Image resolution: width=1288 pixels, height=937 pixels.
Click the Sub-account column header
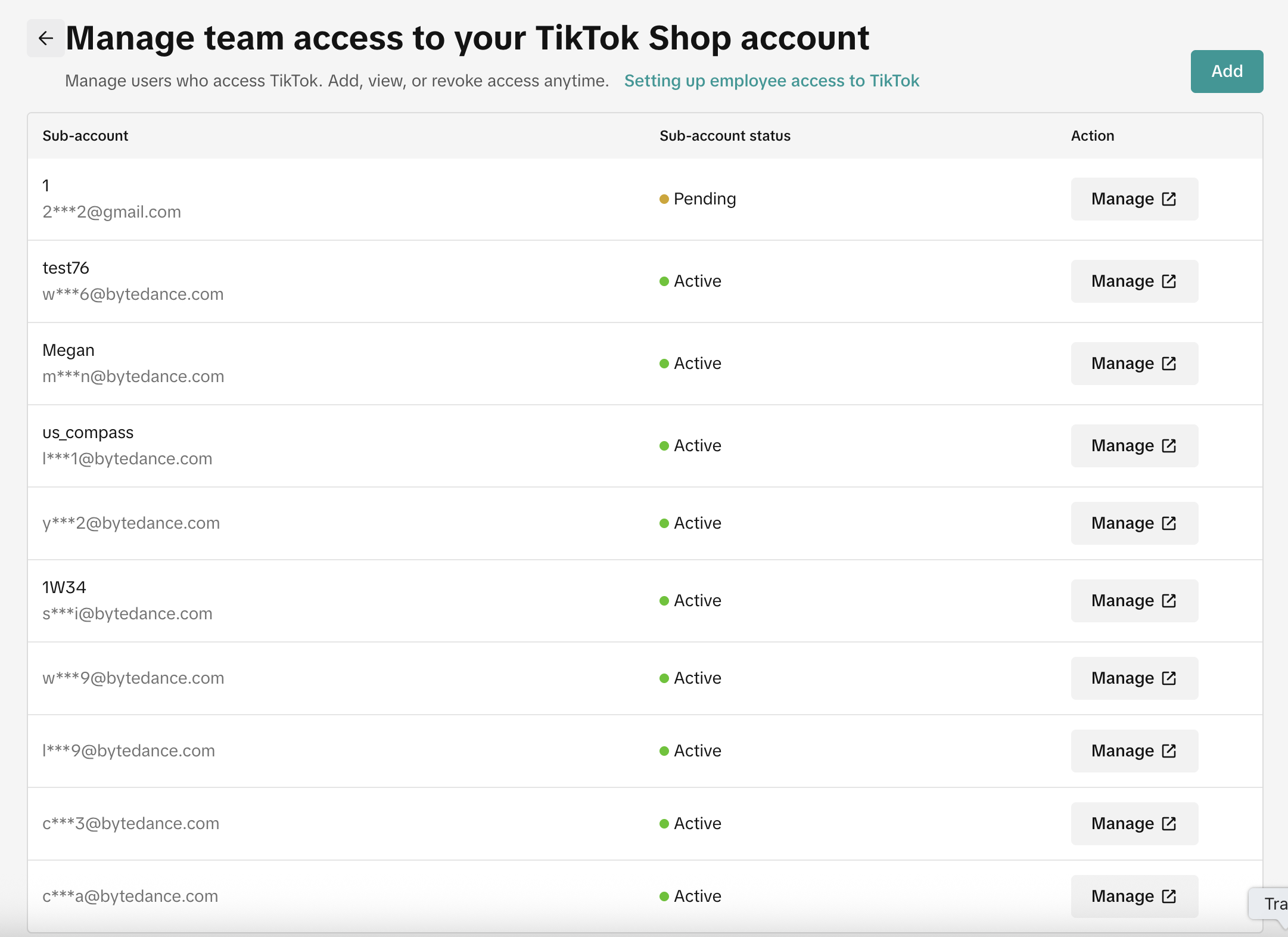[85, 136]
